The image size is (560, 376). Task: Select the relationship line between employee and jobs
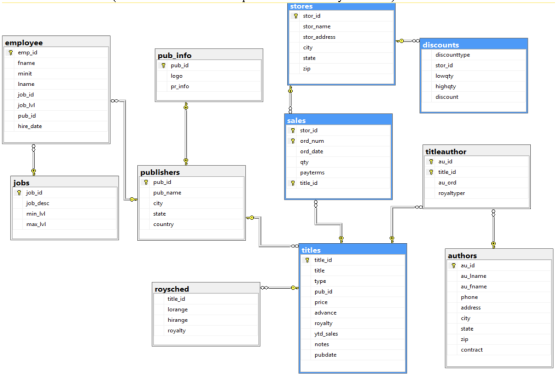coord(34,160)
